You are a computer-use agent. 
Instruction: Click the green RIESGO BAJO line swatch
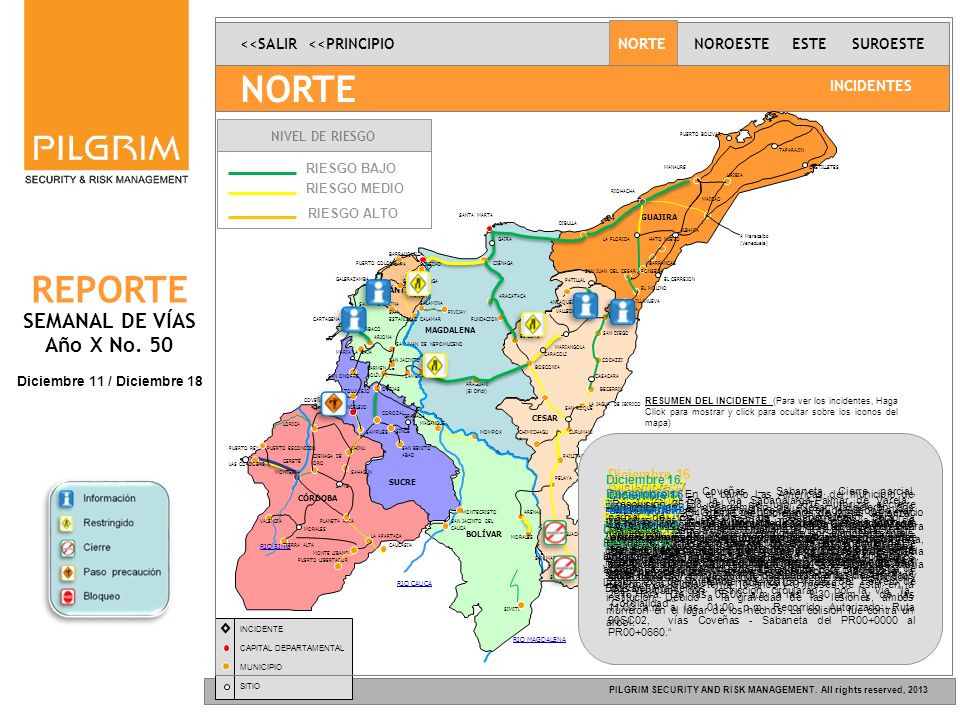[262, 173]
